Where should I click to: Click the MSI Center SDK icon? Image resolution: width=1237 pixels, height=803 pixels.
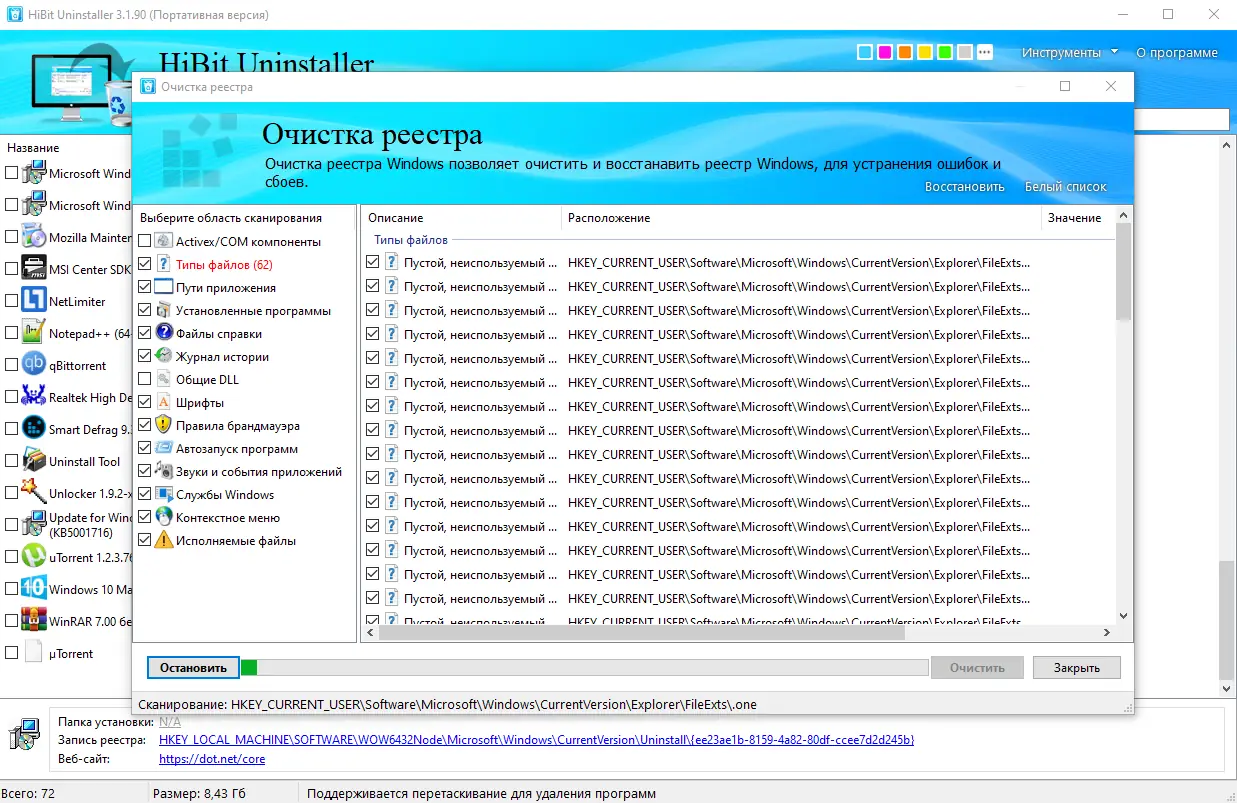click(x=34, y=269)
